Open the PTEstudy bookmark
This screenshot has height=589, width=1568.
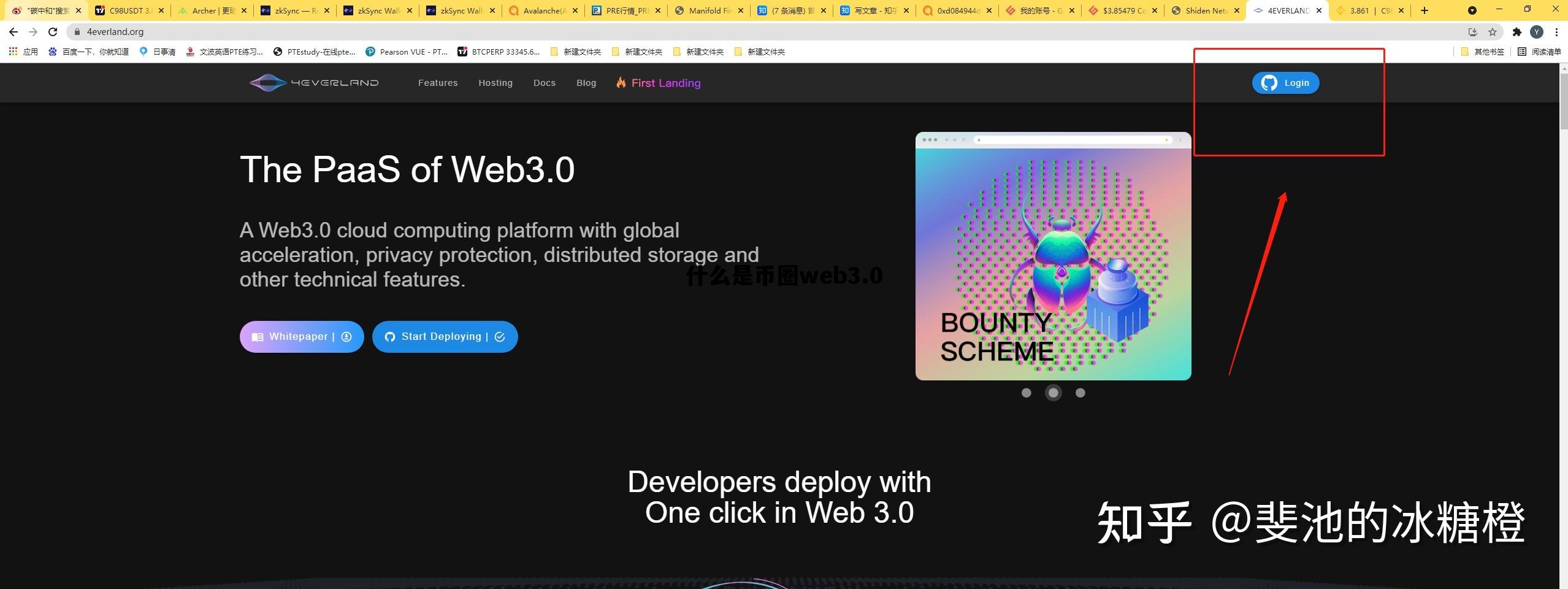pos(315,52)
